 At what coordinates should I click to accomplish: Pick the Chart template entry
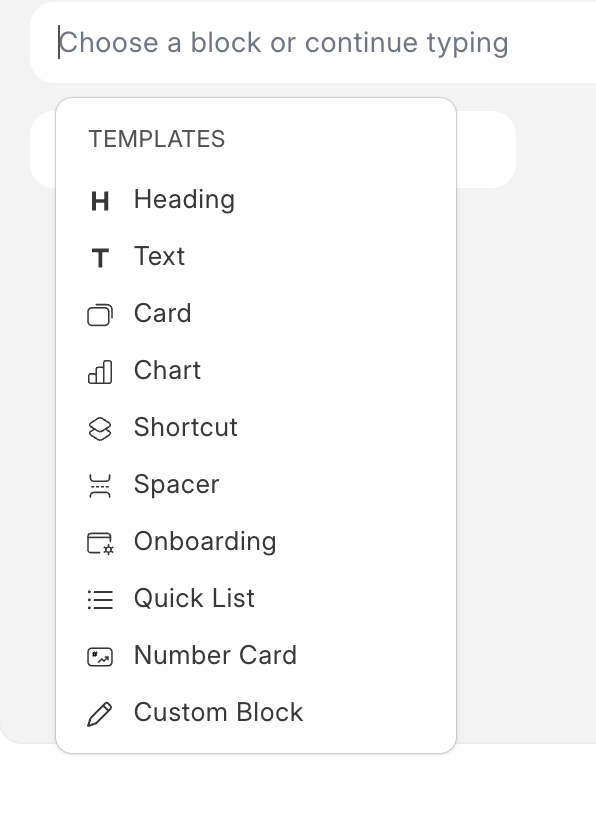pyautogui.click(x=256, y=371)
